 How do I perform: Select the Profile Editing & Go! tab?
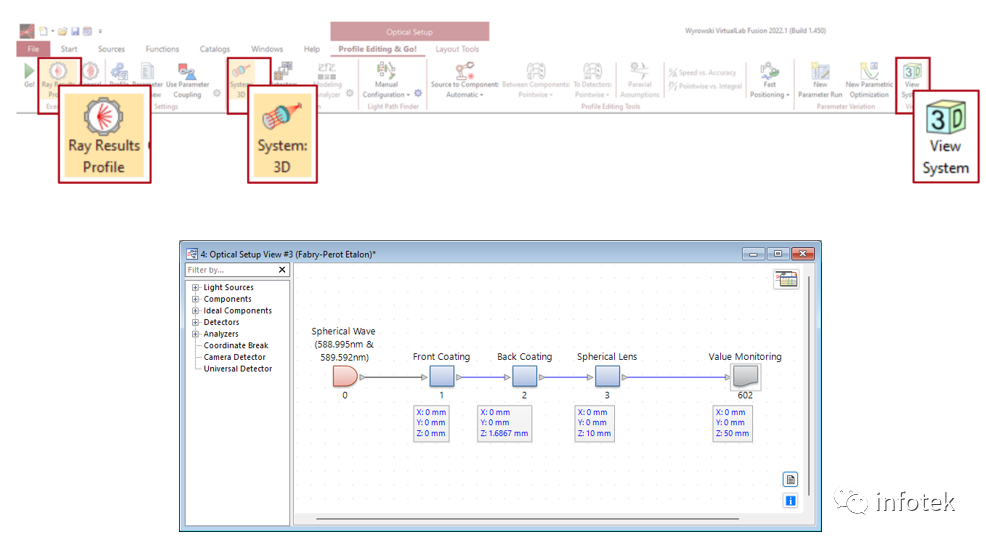377,49
